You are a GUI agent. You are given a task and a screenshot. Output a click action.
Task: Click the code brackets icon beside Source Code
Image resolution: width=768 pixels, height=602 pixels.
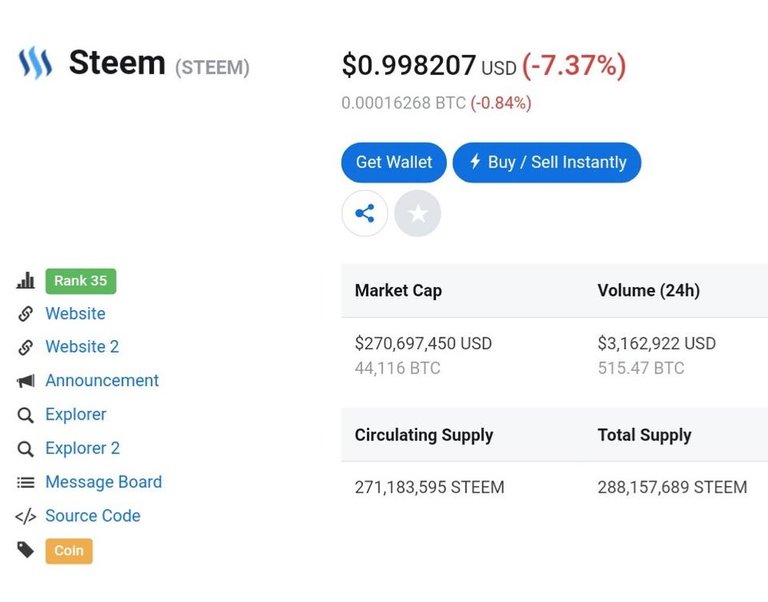25,516
